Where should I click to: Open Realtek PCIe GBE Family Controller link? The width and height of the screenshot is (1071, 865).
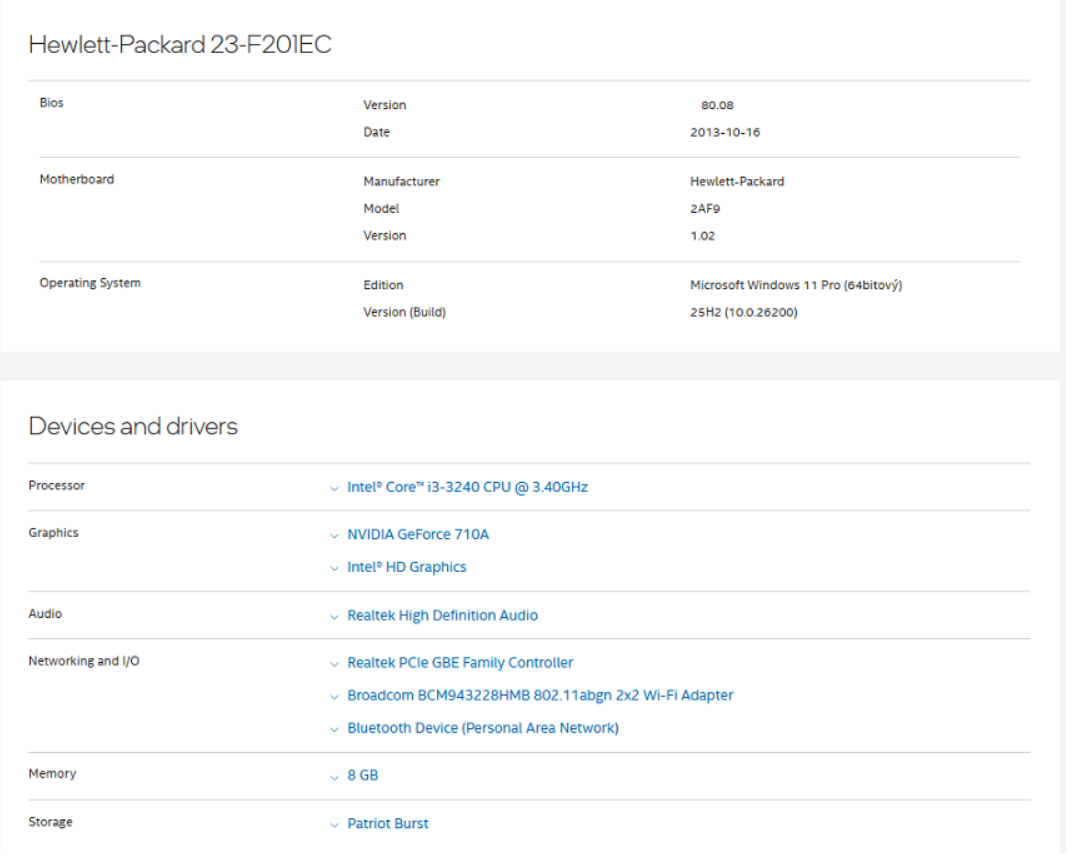click(460, 663)
